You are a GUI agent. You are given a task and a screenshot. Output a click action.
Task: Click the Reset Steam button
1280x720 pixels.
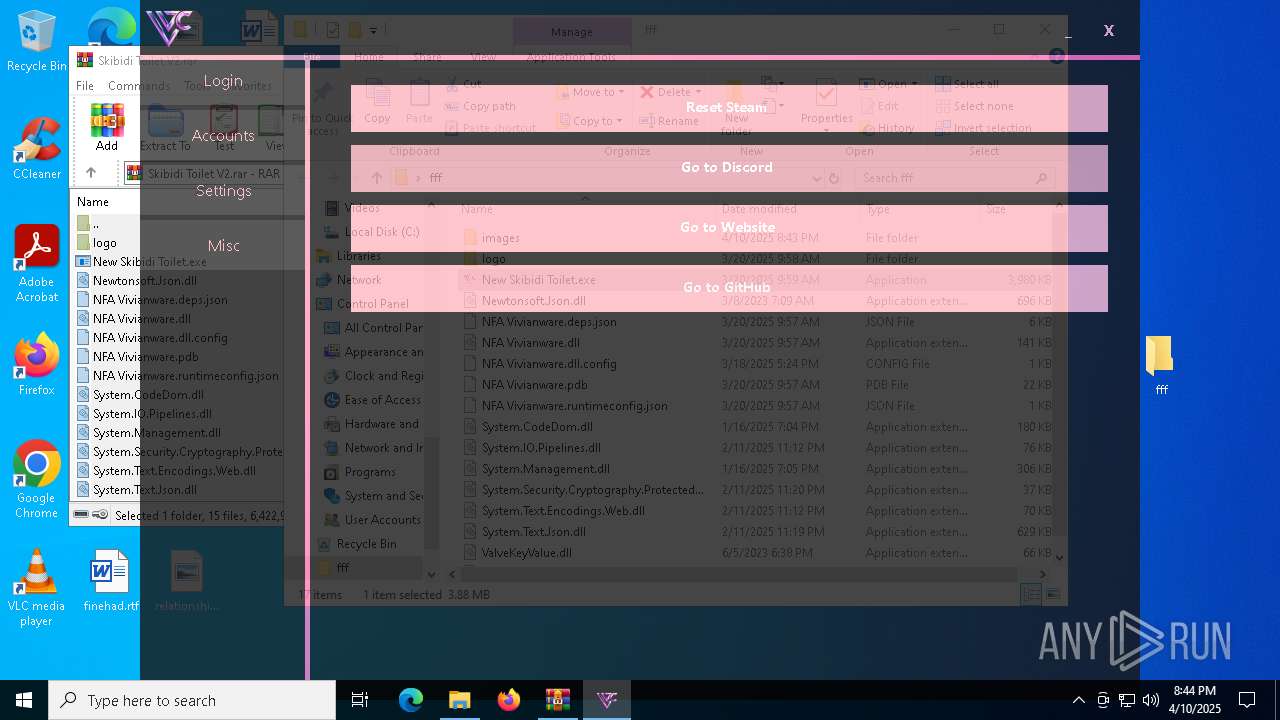(x=729, y=108)
